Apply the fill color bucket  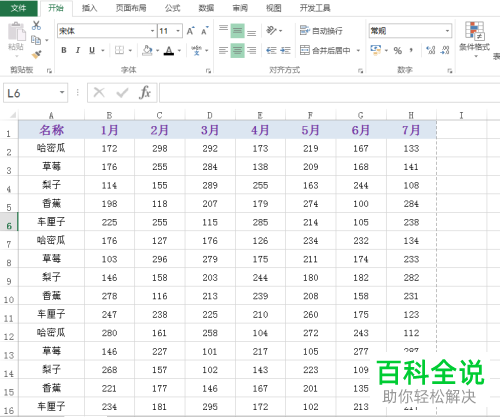click(147, 50)
